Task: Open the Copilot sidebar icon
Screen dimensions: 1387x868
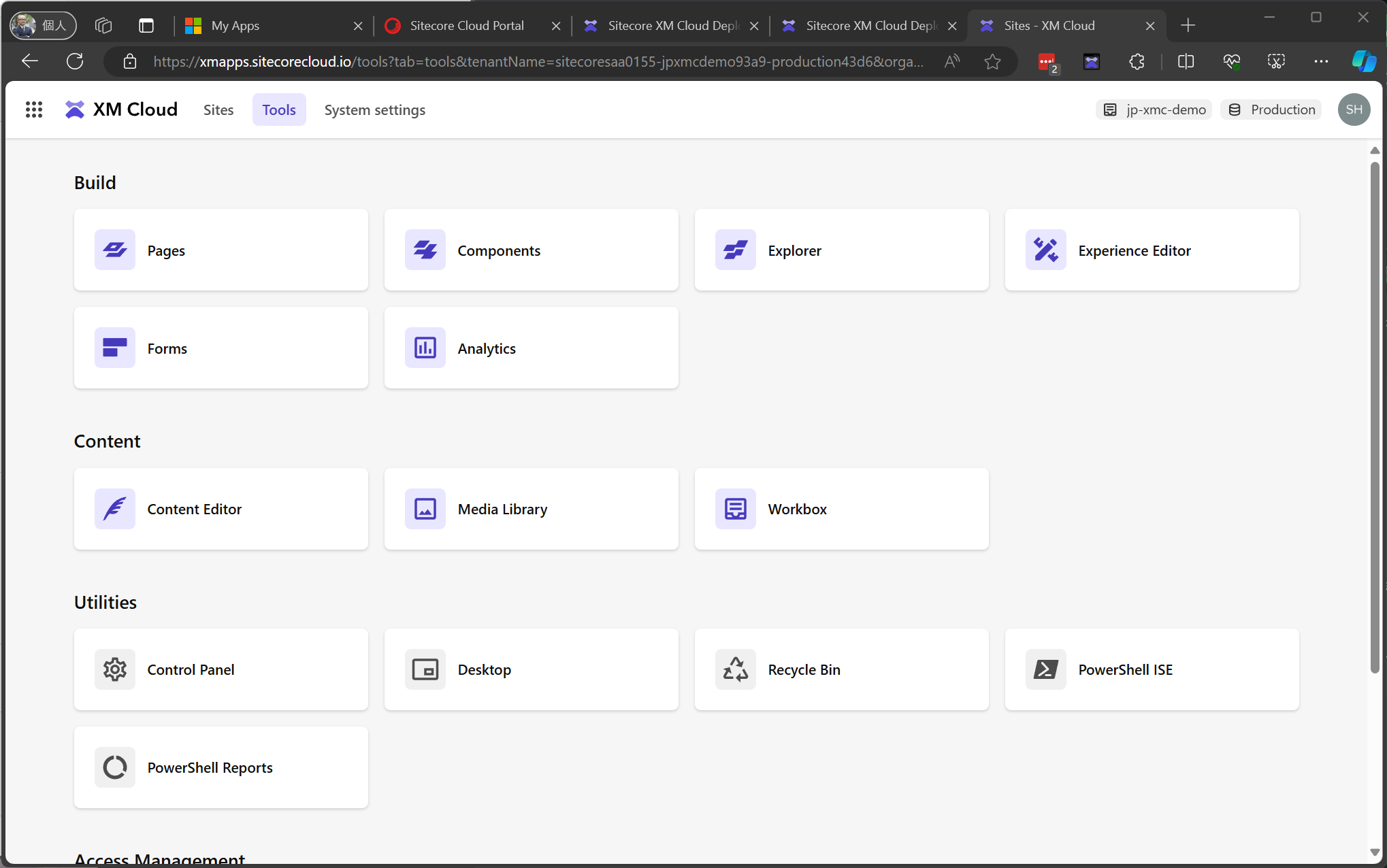Action: (x=1363, y=61)
